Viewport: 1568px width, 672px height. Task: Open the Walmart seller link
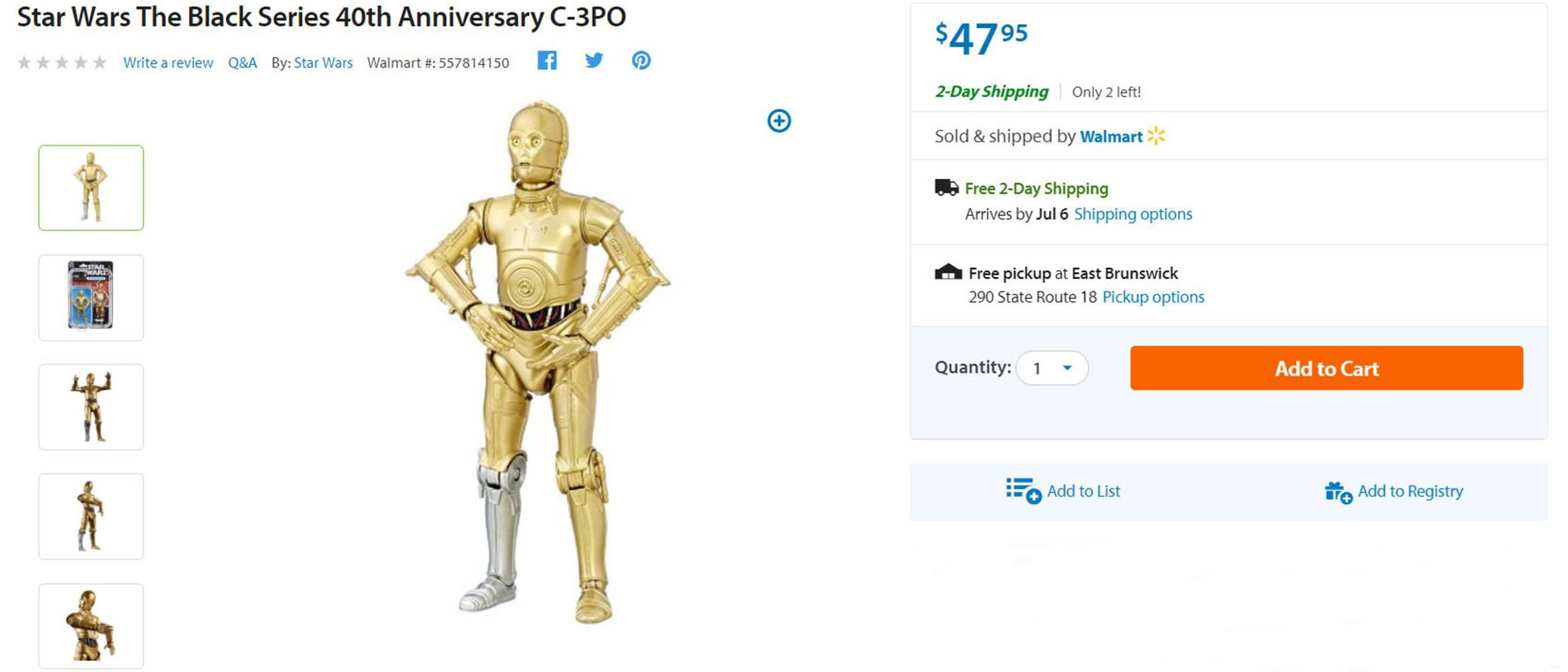[x=1111, y=136]
